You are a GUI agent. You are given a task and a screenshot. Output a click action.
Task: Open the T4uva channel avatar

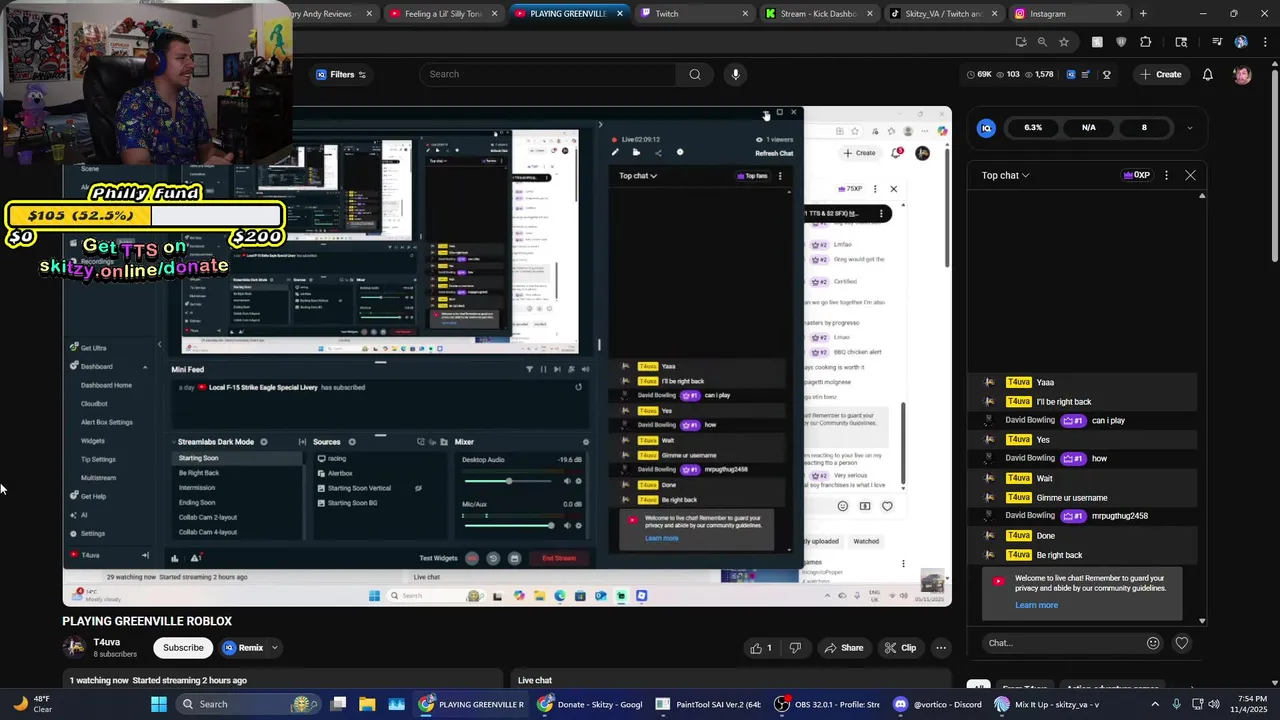click(x=74, y=647)
